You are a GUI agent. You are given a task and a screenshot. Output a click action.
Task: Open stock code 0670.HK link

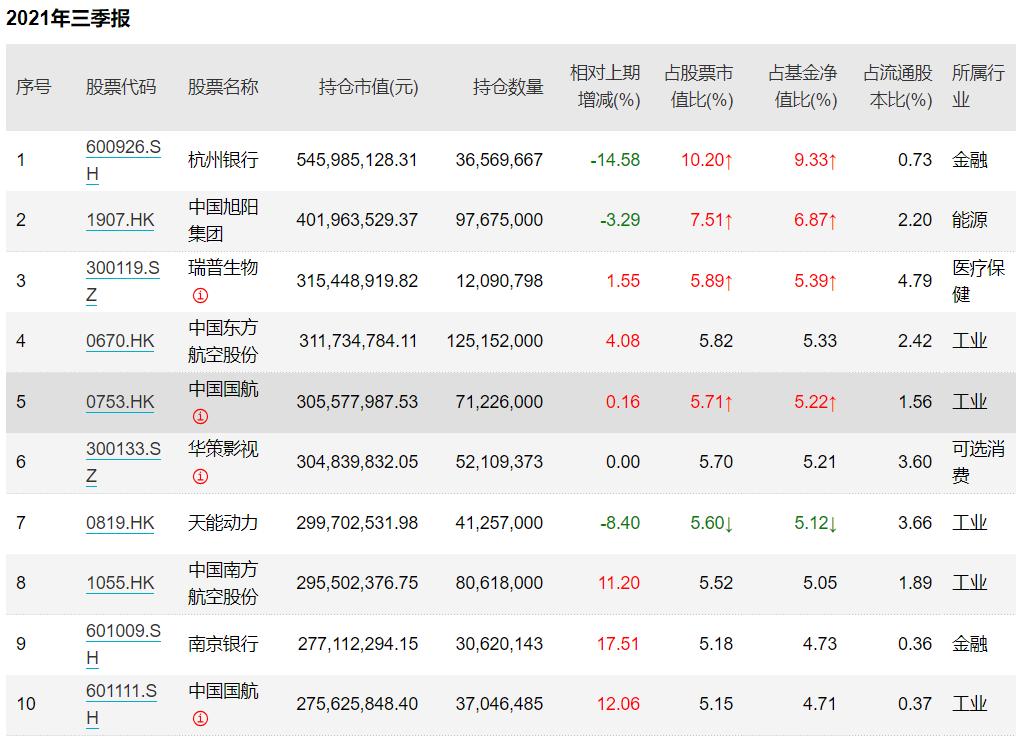[121, 341]
